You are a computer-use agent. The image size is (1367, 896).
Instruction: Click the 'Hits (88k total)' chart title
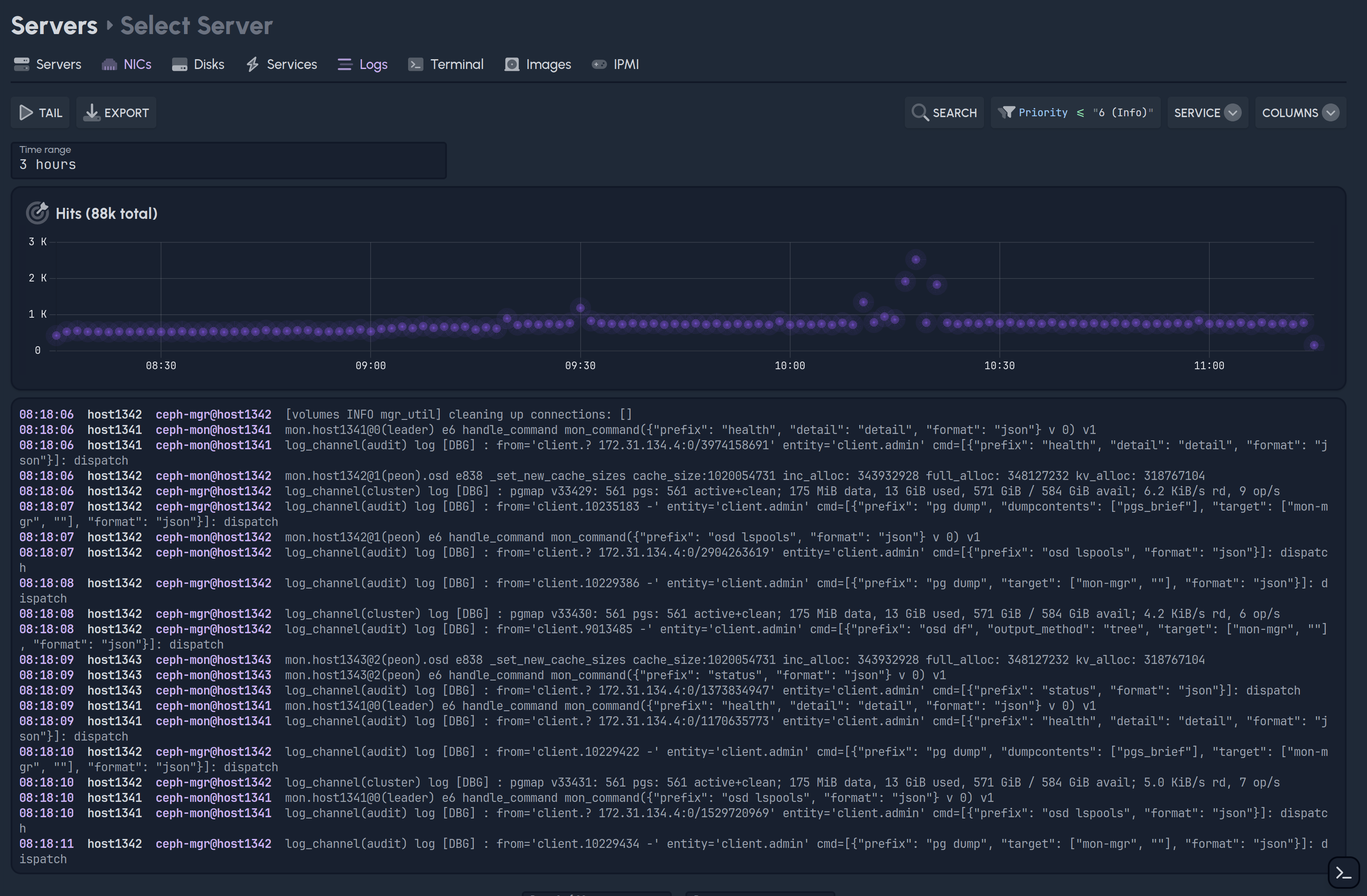pyautogui.click(x=106, y=214)
